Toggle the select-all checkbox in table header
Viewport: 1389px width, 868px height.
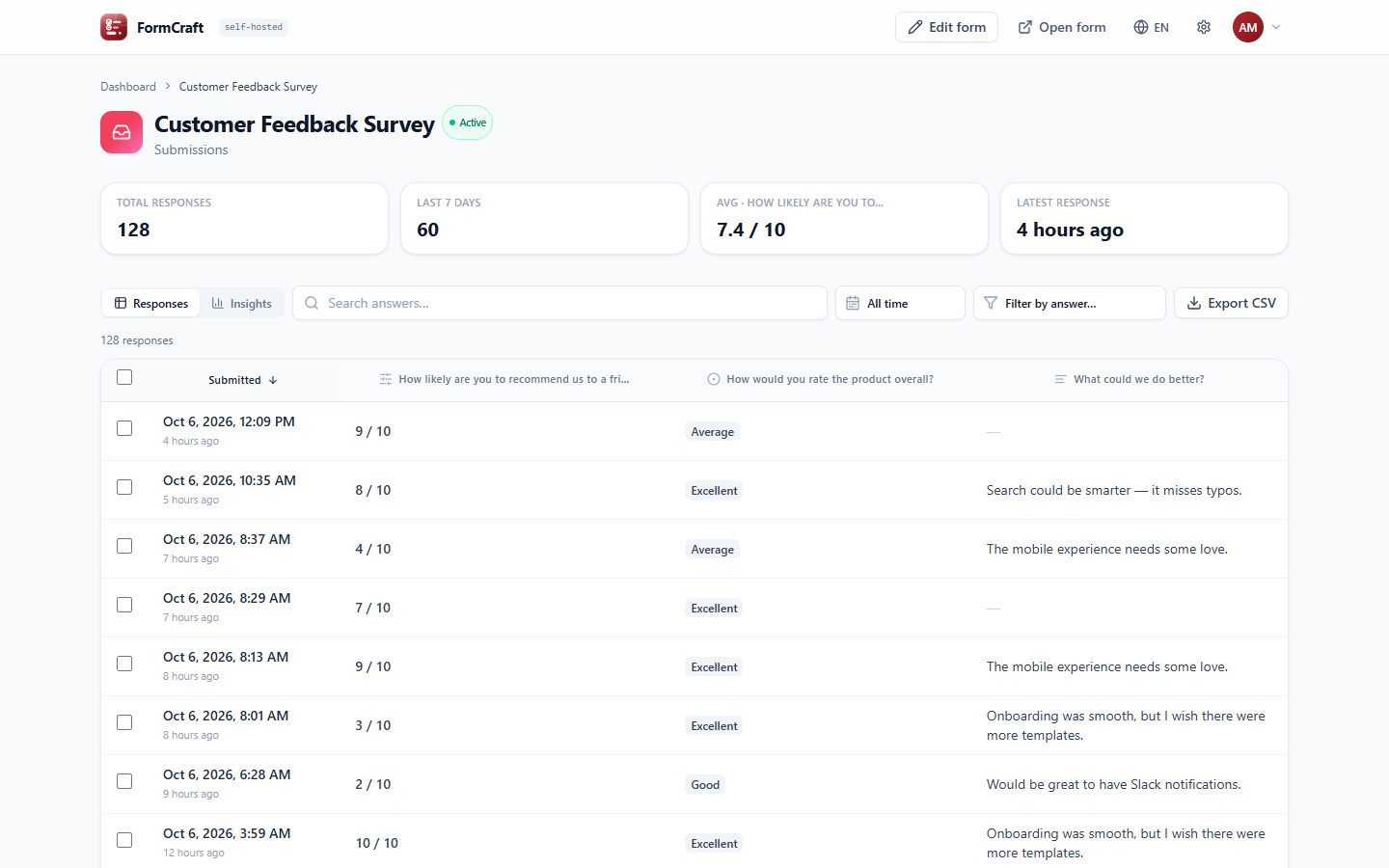point(124,377)
